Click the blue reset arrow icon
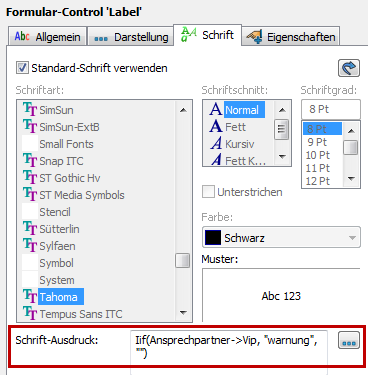The height and width of the screenshot is (375, 368). click(x=349, y=68)
